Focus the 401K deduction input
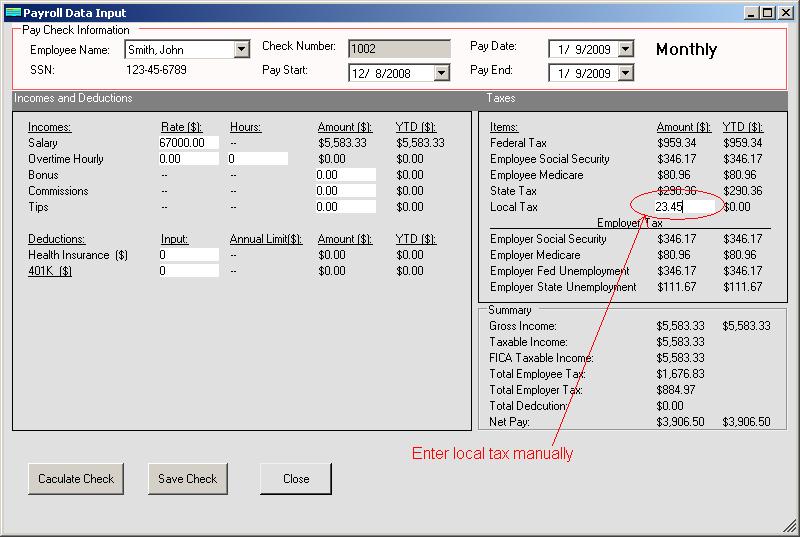 (x=188, y=271)
